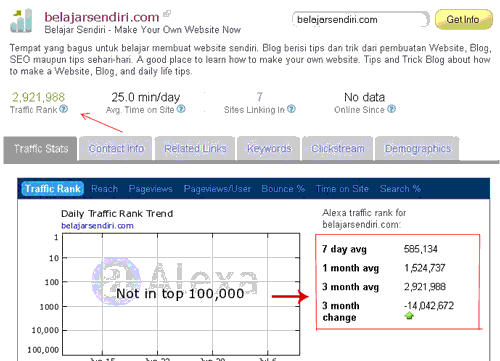Open the Related Links tab
Screen dimensions: 500x361
coord(195,149)
